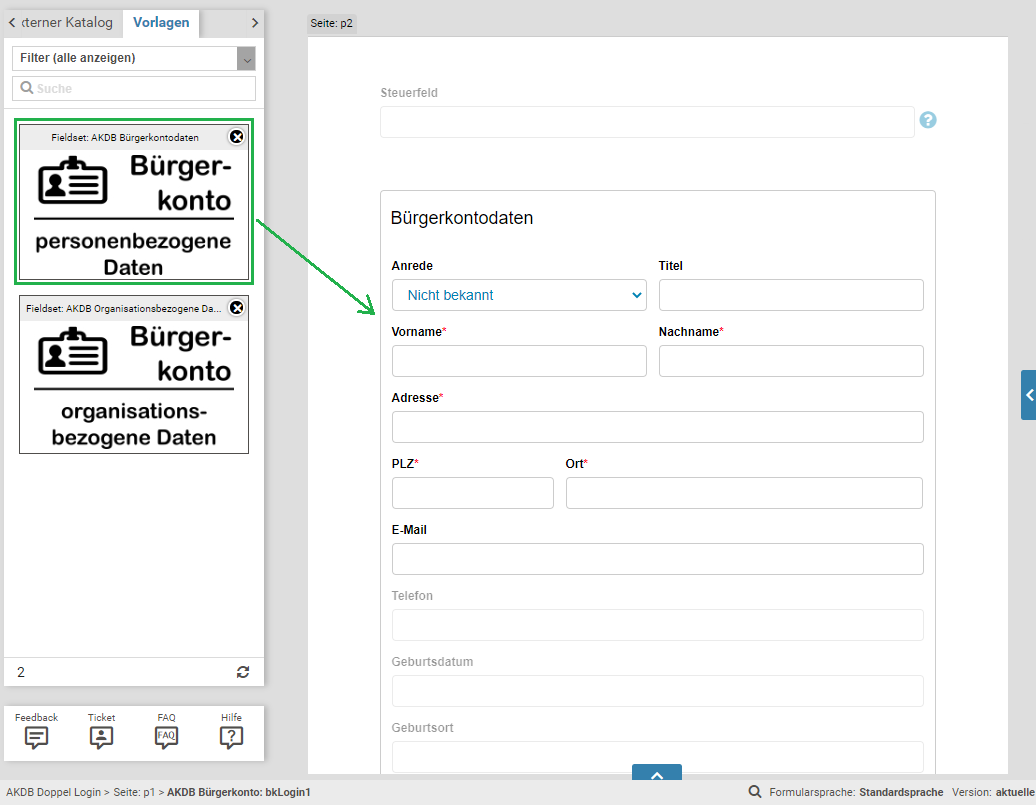Viewport: 1036px width, 805px height.
Task: Click the magnifier icon in the status bar
Action: pyautogui.click(x=755, y=792)
